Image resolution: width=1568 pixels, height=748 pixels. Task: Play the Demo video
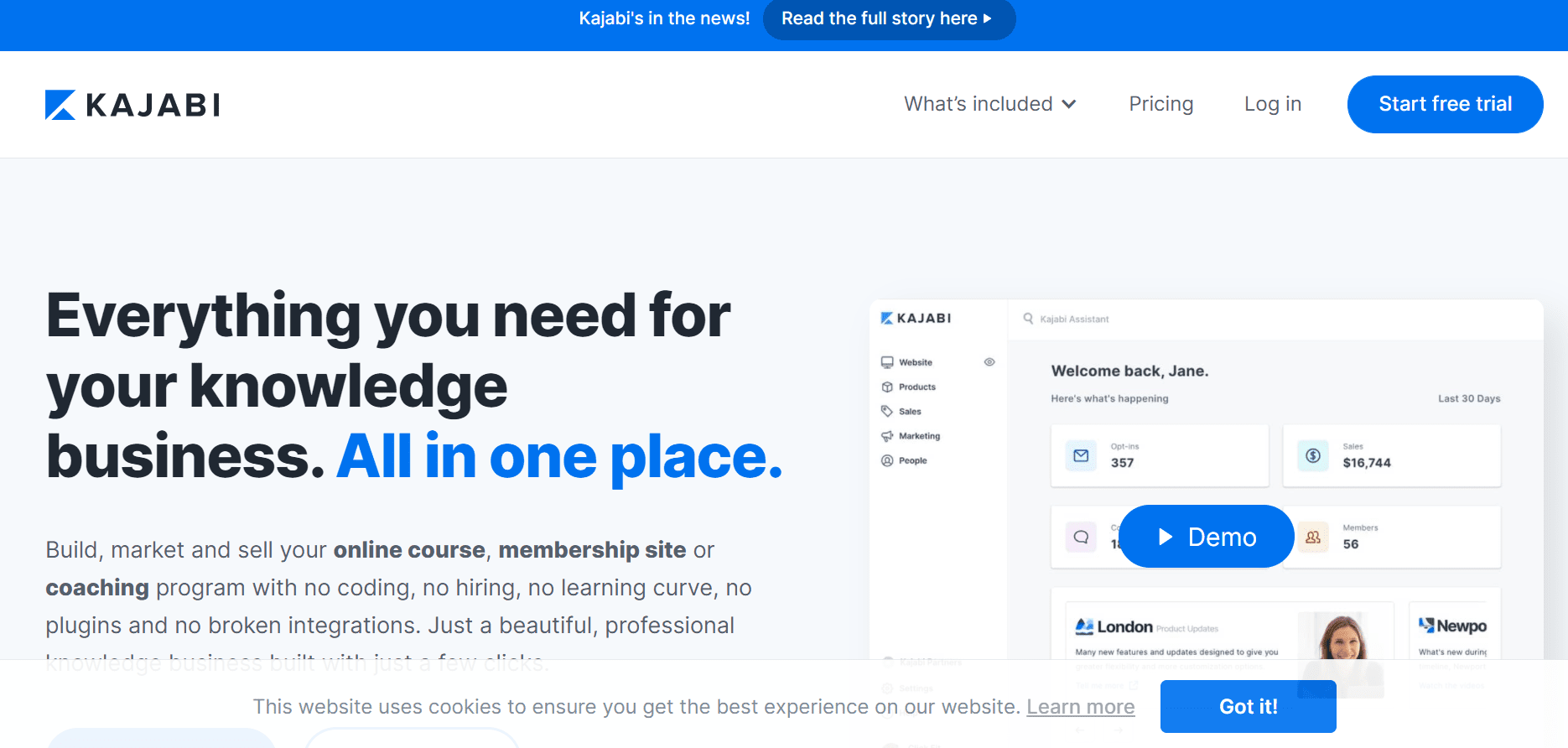pos(1206,537)
